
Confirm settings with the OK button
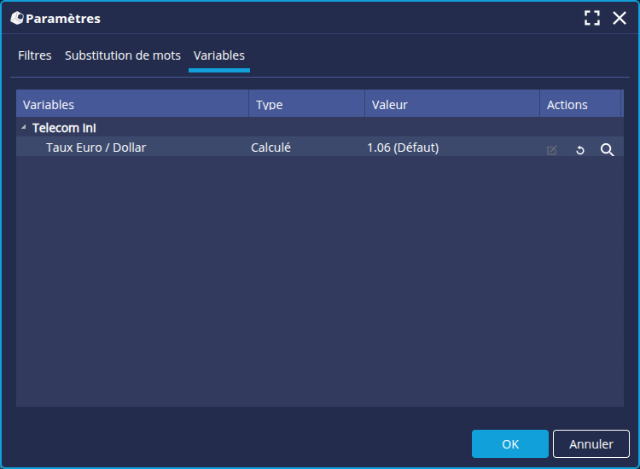point(510,443)
